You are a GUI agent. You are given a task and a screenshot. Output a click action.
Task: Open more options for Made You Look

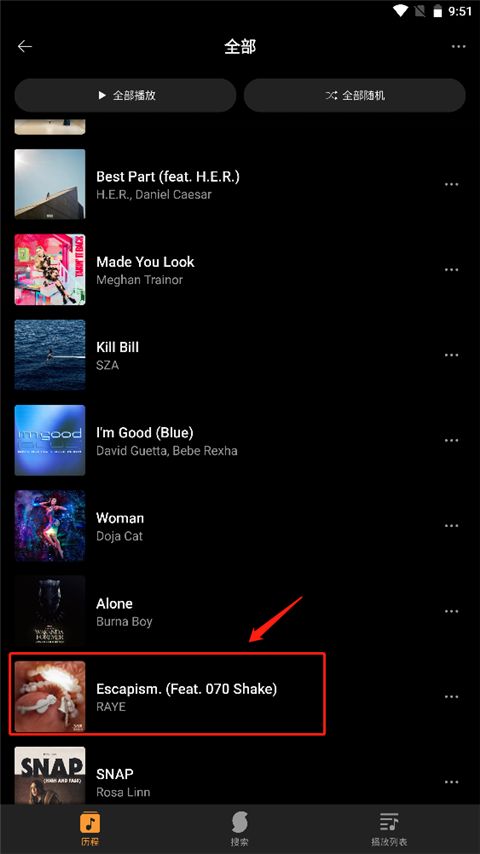451,270
